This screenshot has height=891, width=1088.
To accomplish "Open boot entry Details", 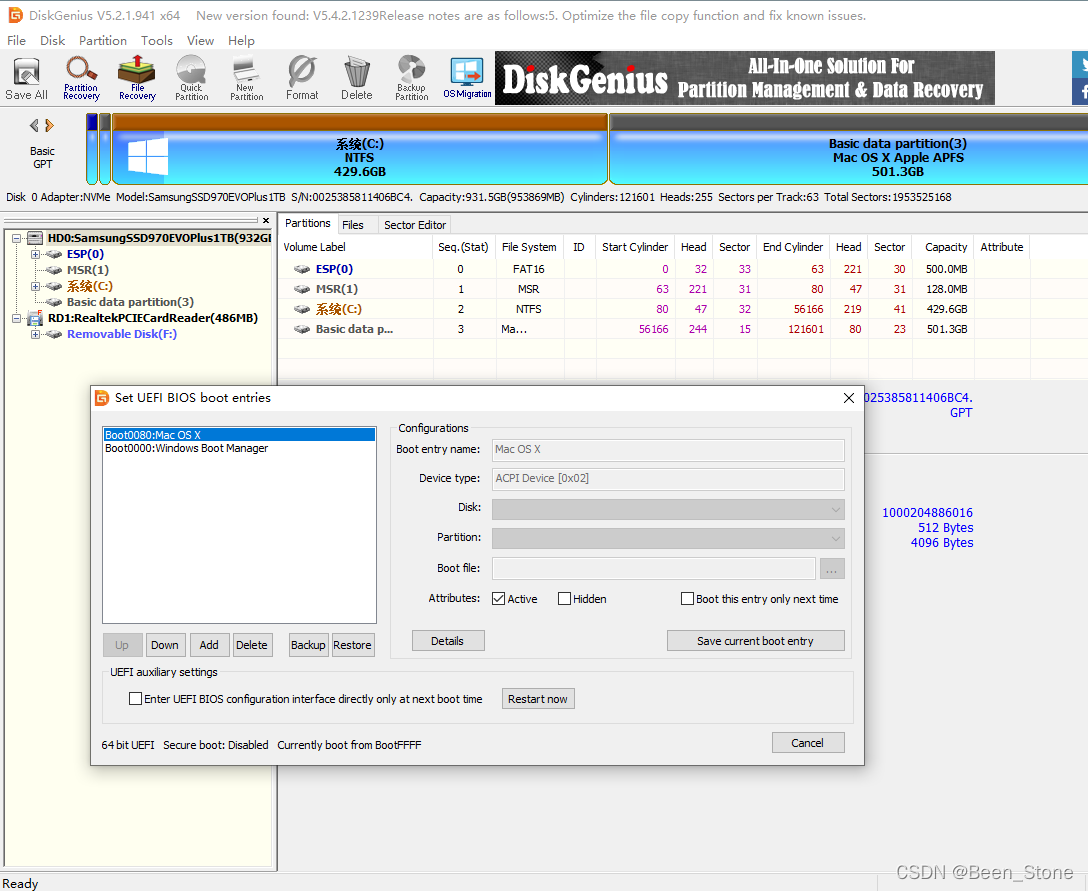I will 448,641.
